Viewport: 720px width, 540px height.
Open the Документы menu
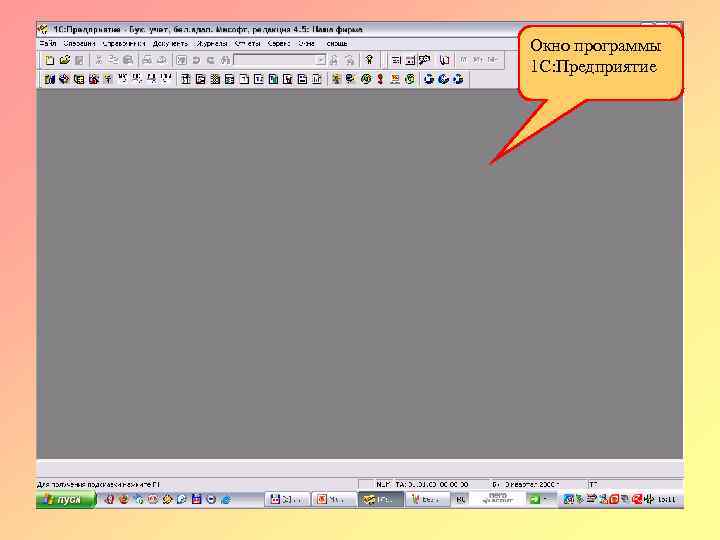[170, 44]
